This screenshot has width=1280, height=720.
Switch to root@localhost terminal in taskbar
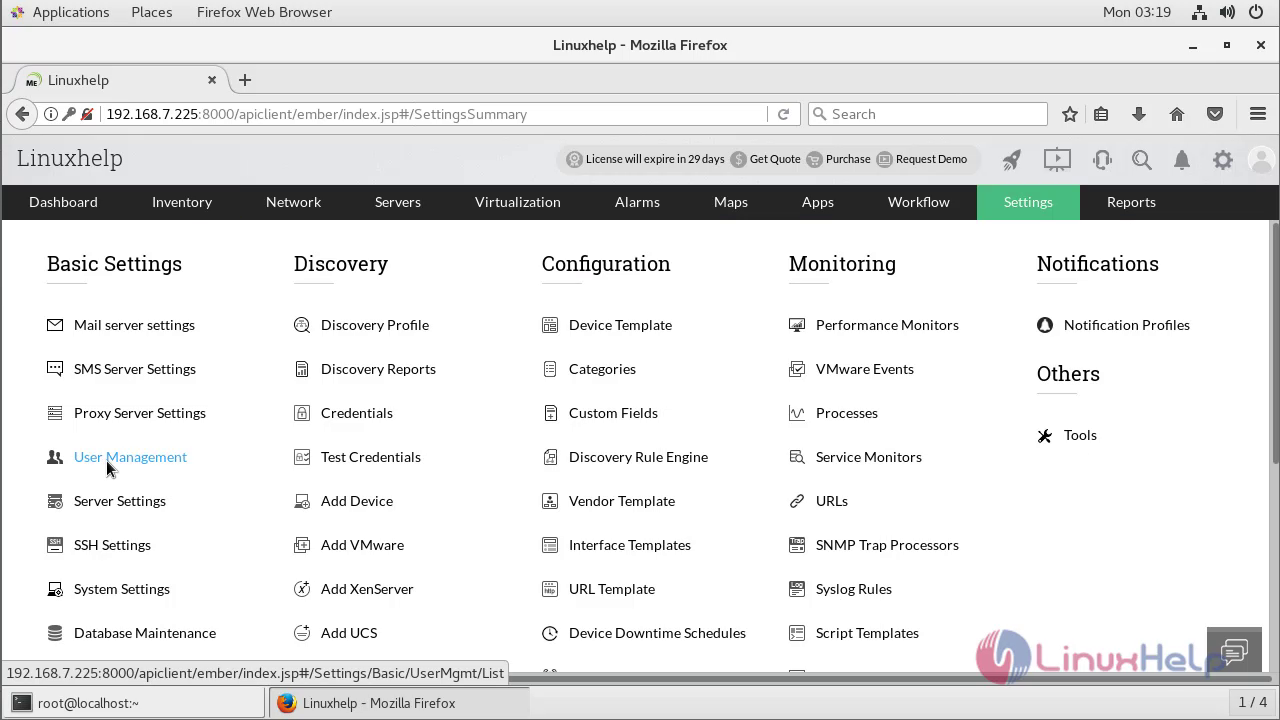tap(137, 703)
